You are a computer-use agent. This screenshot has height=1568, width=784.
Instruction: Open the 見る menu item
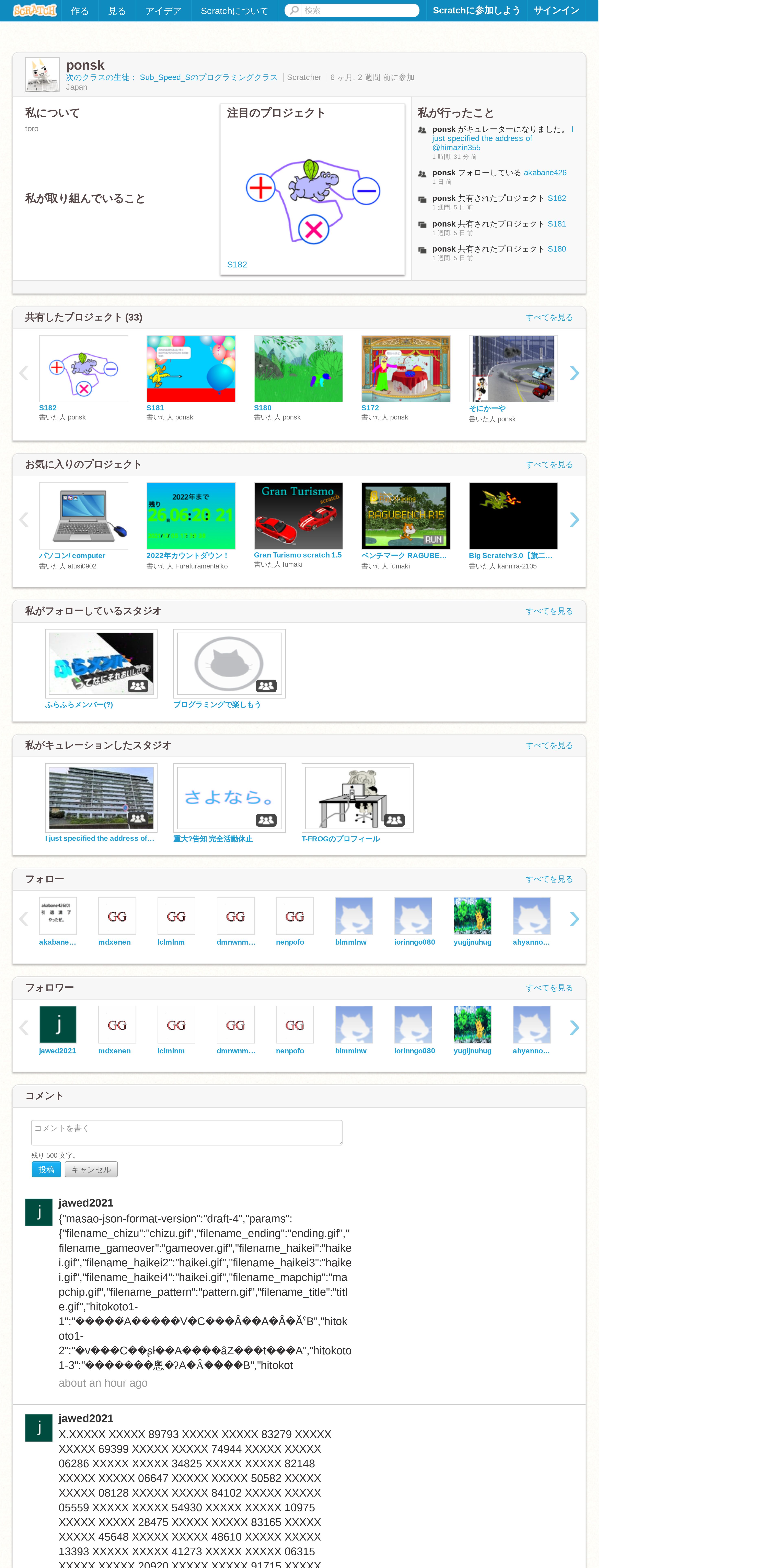pos(117,11)
